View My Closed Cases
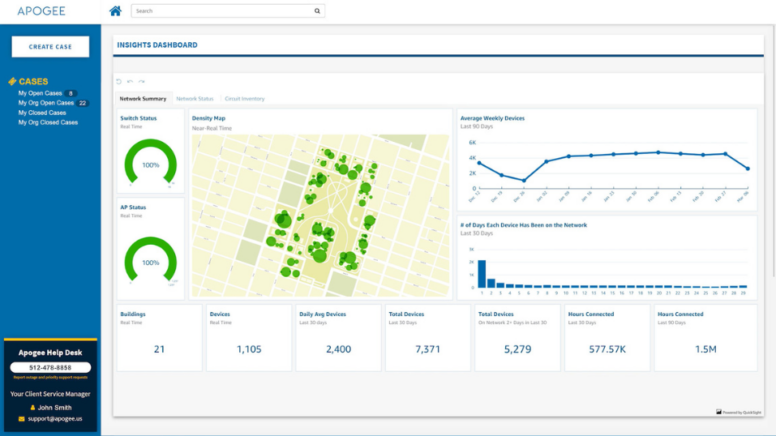This screenshot has height=436, width=776. coord(42,113)
